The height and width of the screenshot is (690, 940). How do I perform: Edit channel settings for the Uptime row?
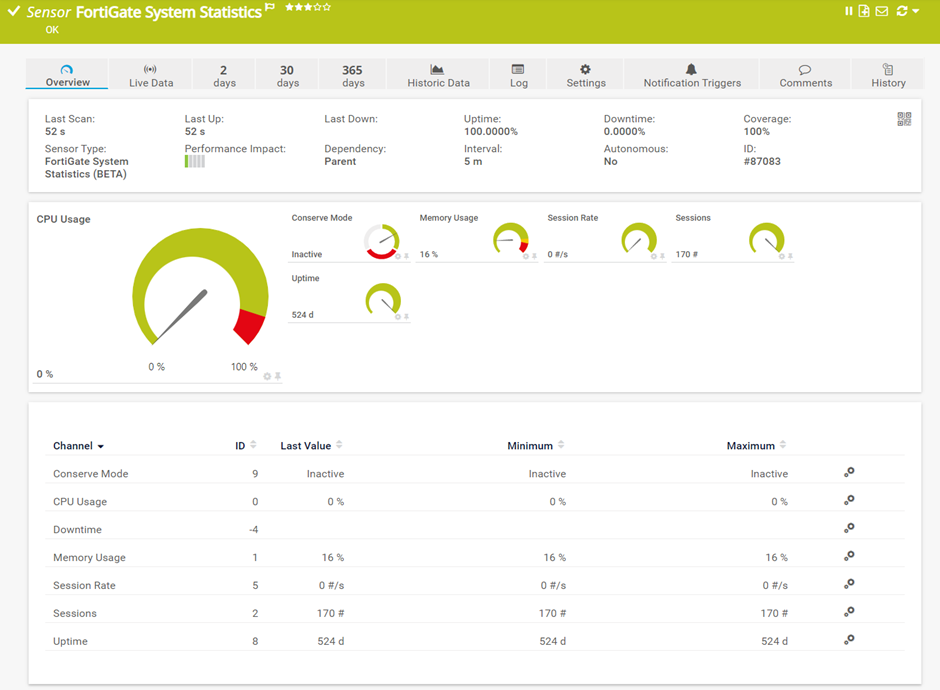click(x=849, y=641)
